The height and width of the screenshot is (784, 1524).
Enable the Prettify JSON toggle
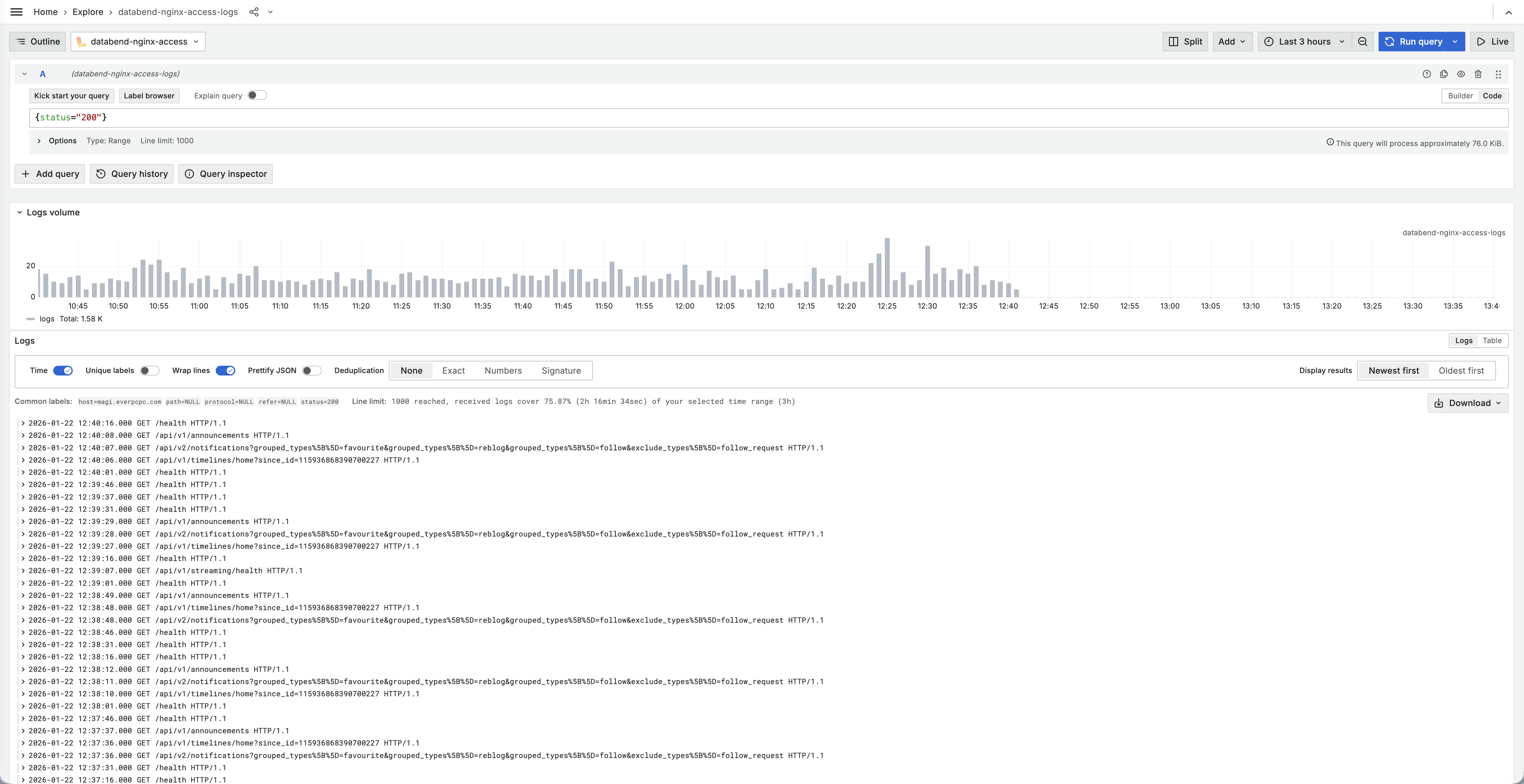point(311,370)
